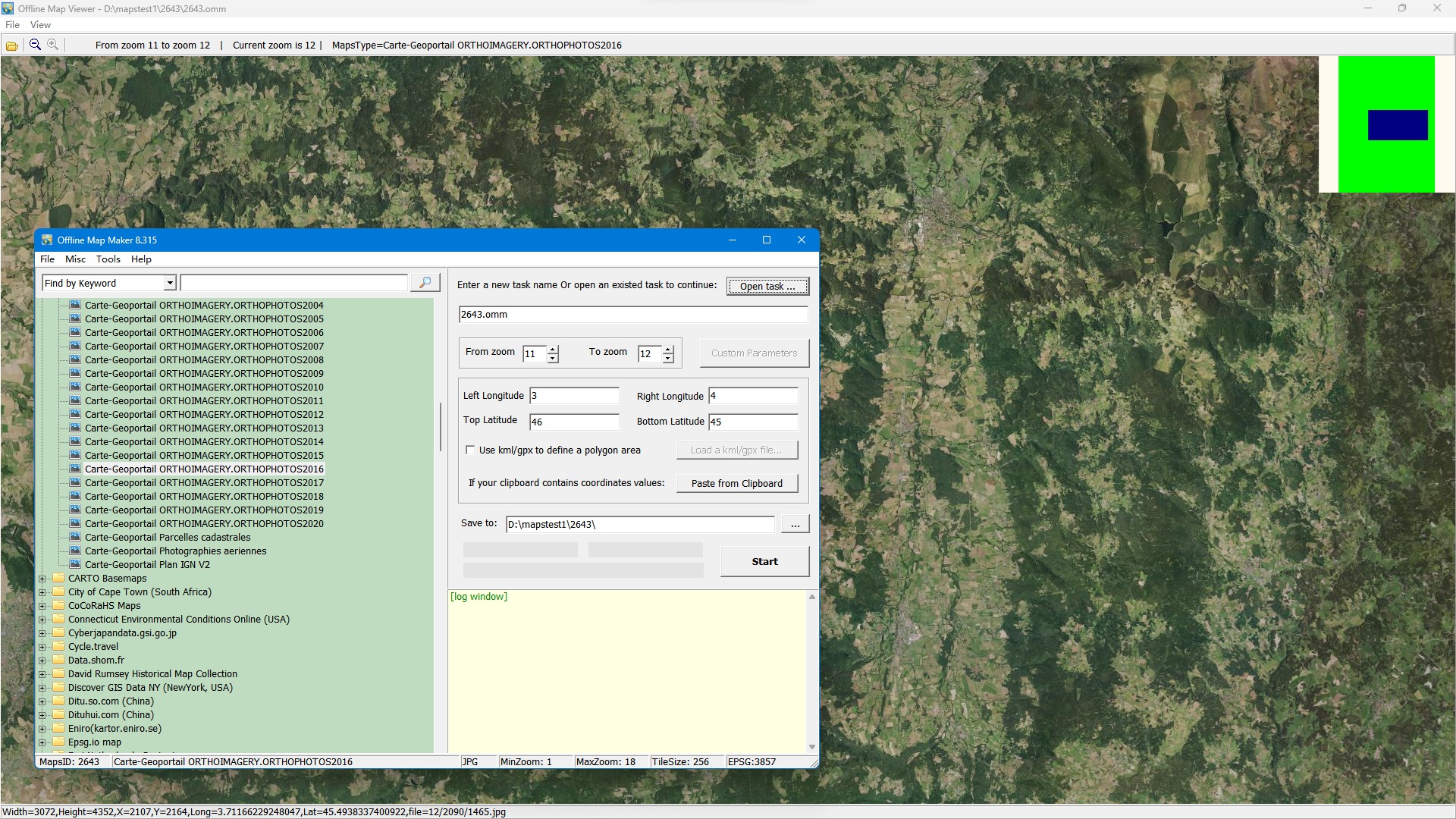Click the Left Longitude input field
This screenshot has height=819, width=1456.
574,395
